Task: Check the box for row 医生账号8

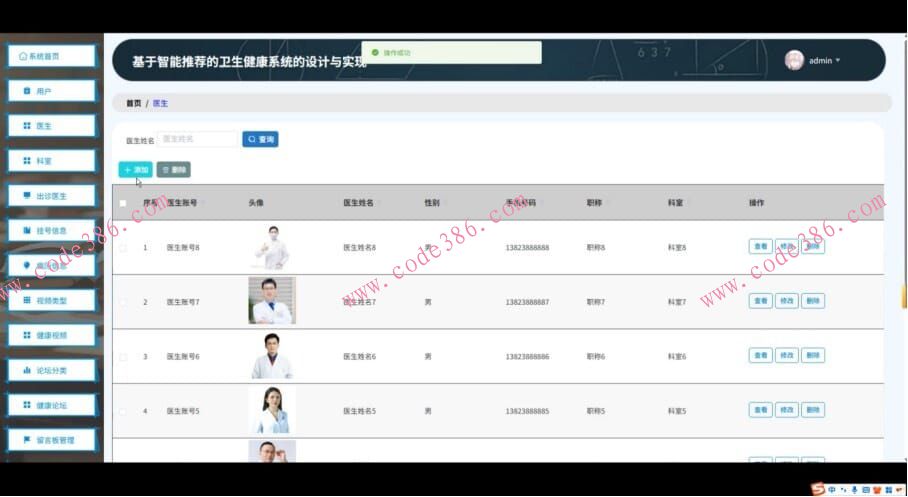Action: pos(123,248)
